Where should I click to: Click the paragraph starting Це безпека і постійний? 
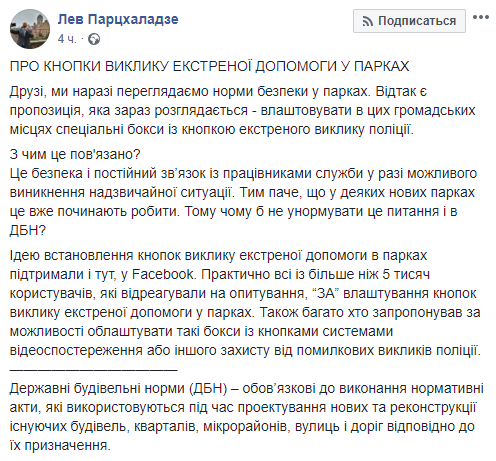(x=243, y=202)
